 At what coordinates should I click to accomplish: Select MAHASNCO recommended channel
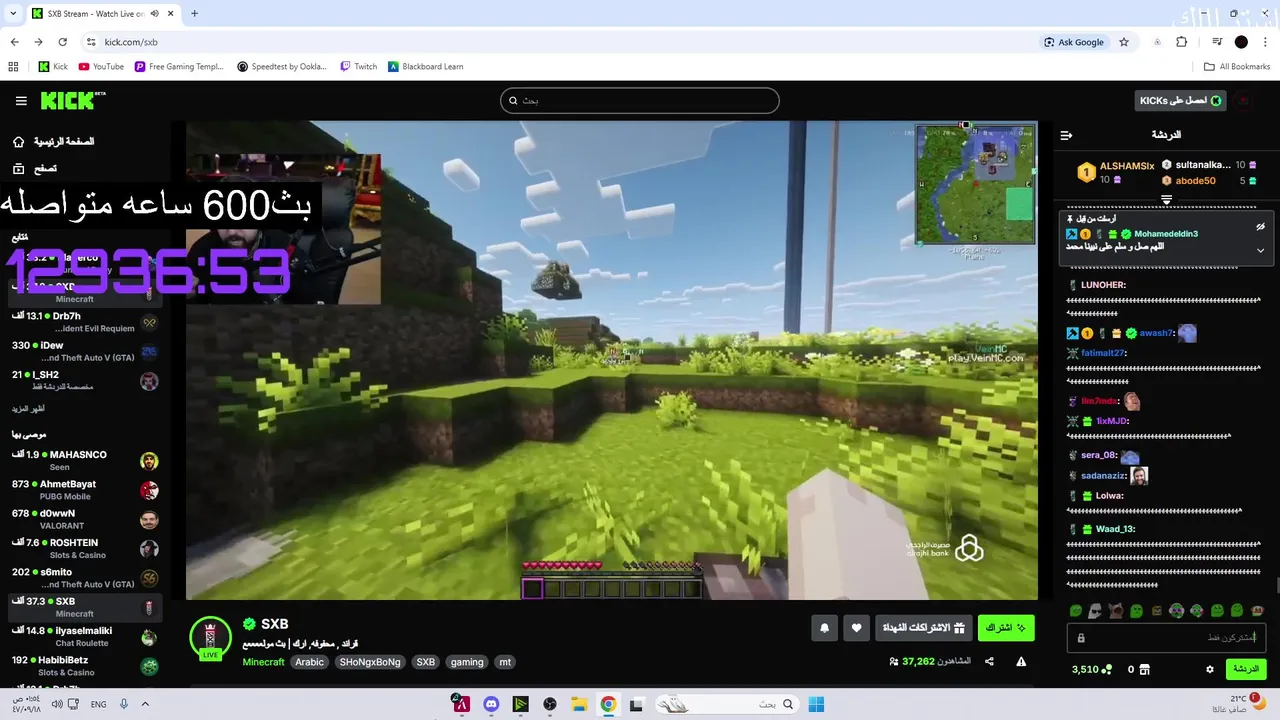pos(84,461)
